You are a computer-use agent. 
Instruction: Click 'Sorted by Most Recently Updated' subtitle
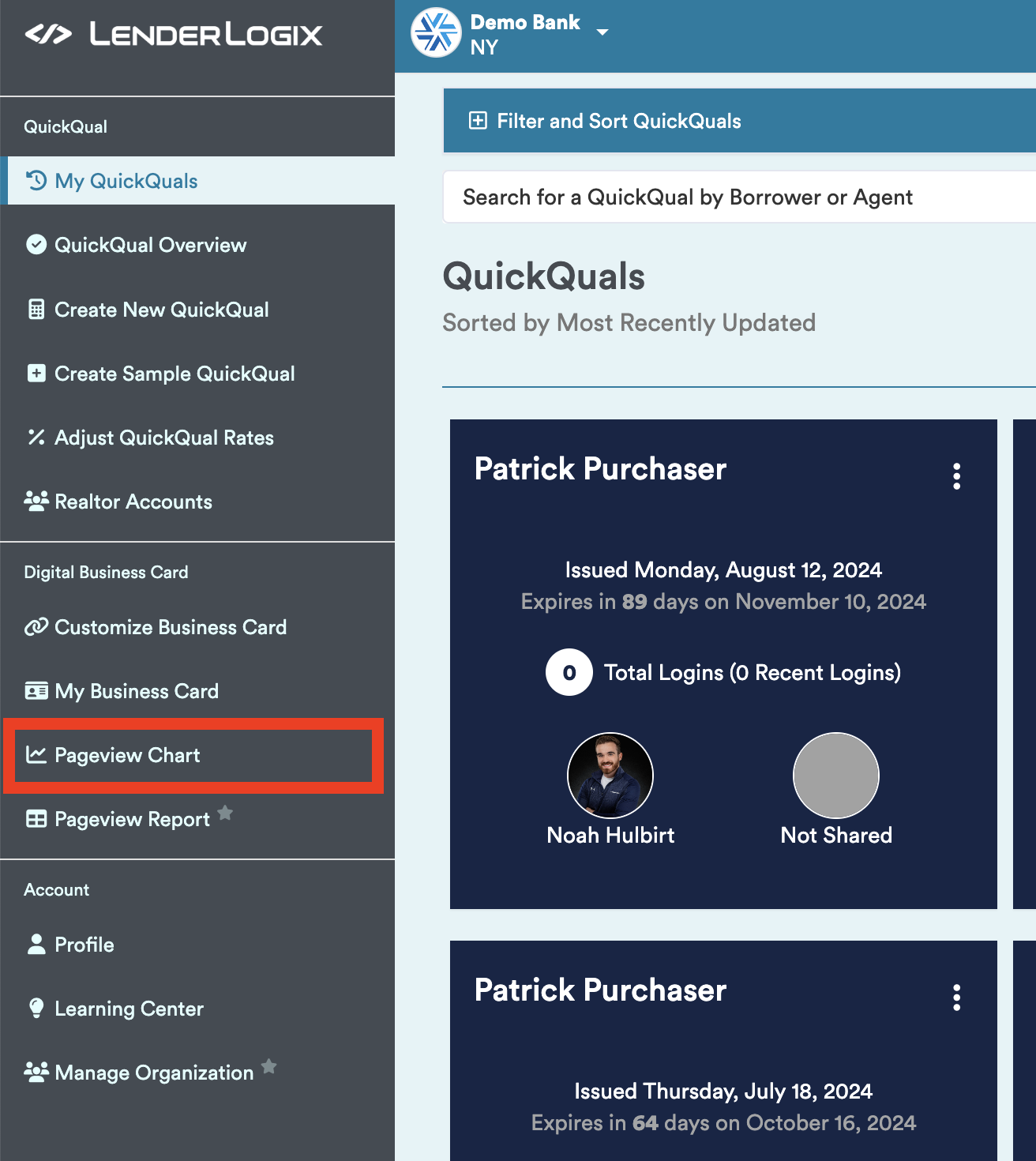(629, 322)
